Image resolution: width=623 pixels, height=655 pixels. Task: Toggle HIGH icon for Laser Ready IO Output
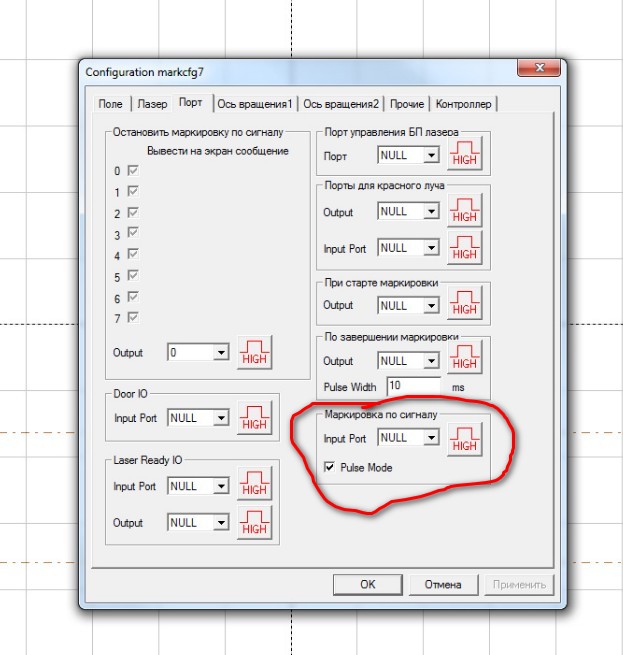(x=254, y=522)
